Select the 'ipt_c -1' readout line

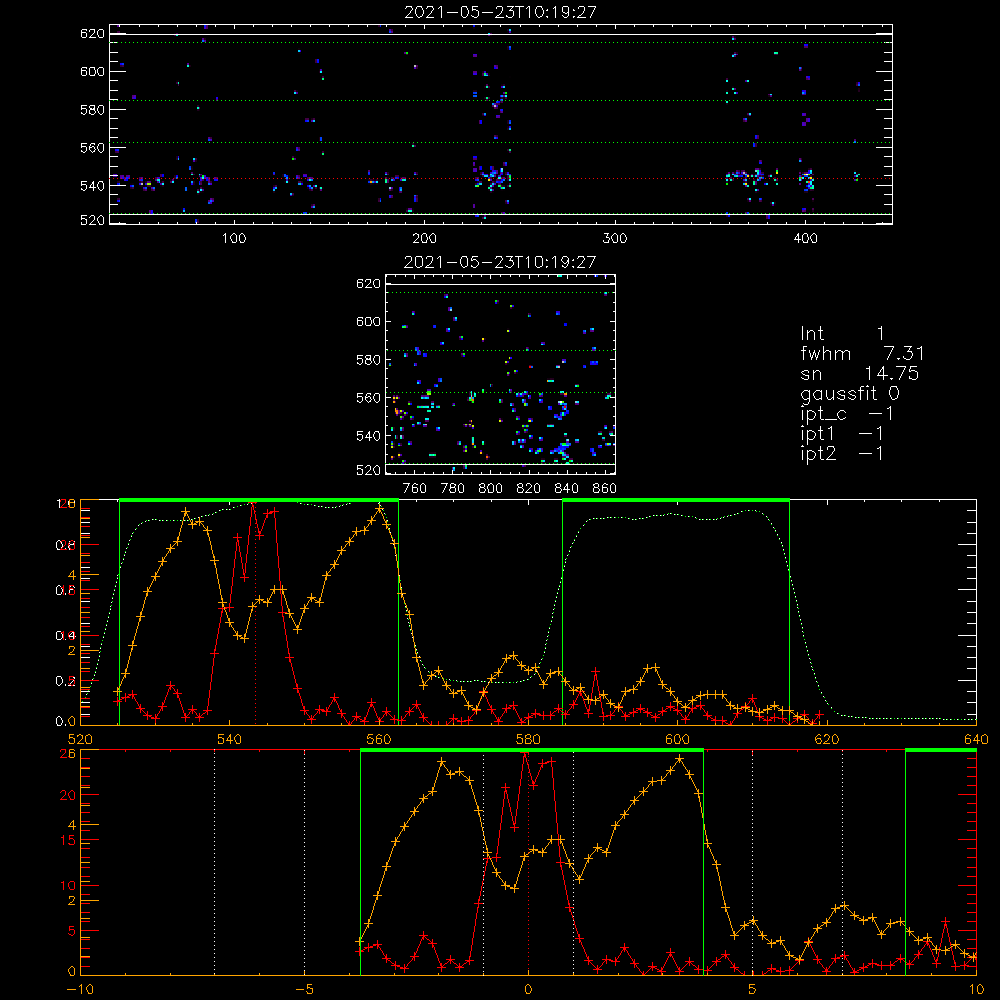pos(847,414)
